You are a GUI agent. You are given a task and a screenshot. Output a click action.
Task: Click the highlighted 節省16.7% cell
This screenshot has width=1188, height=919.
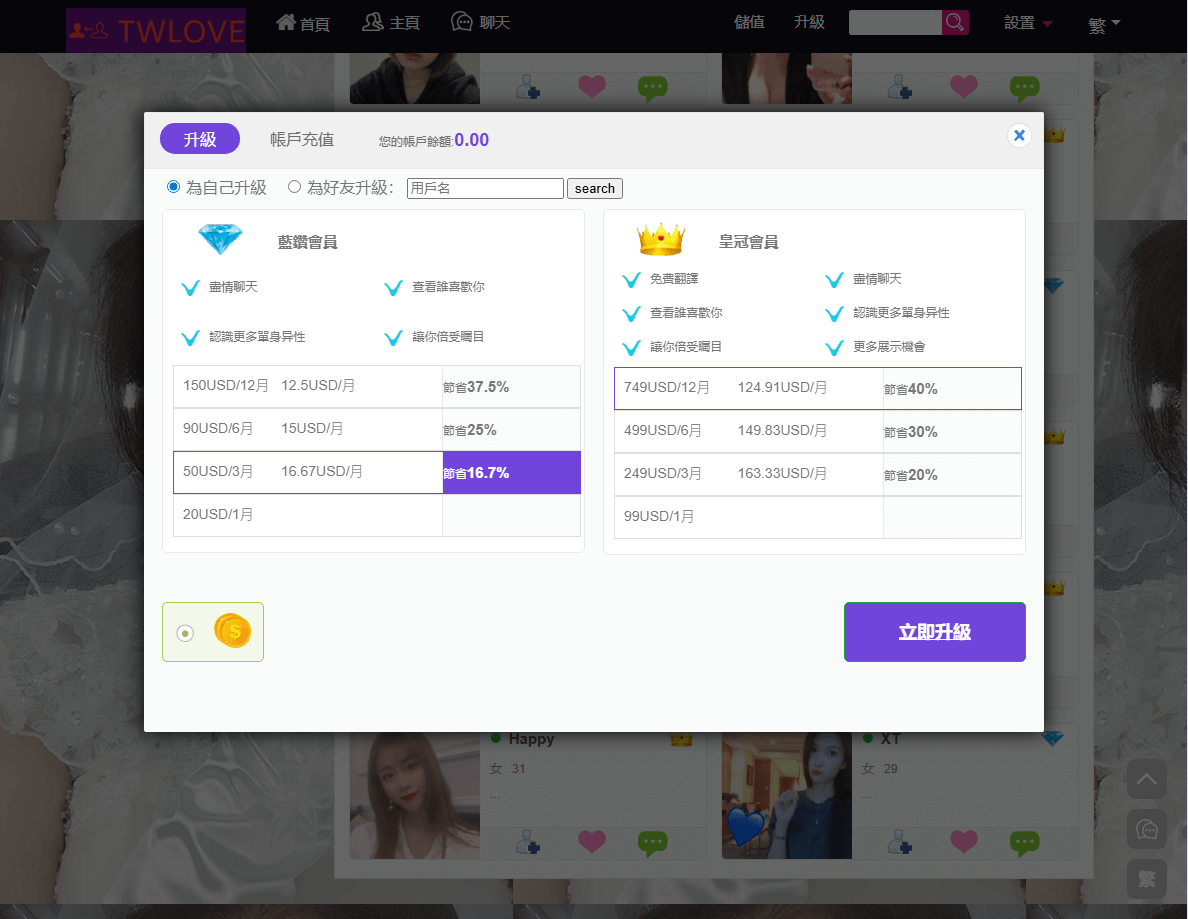511,473
